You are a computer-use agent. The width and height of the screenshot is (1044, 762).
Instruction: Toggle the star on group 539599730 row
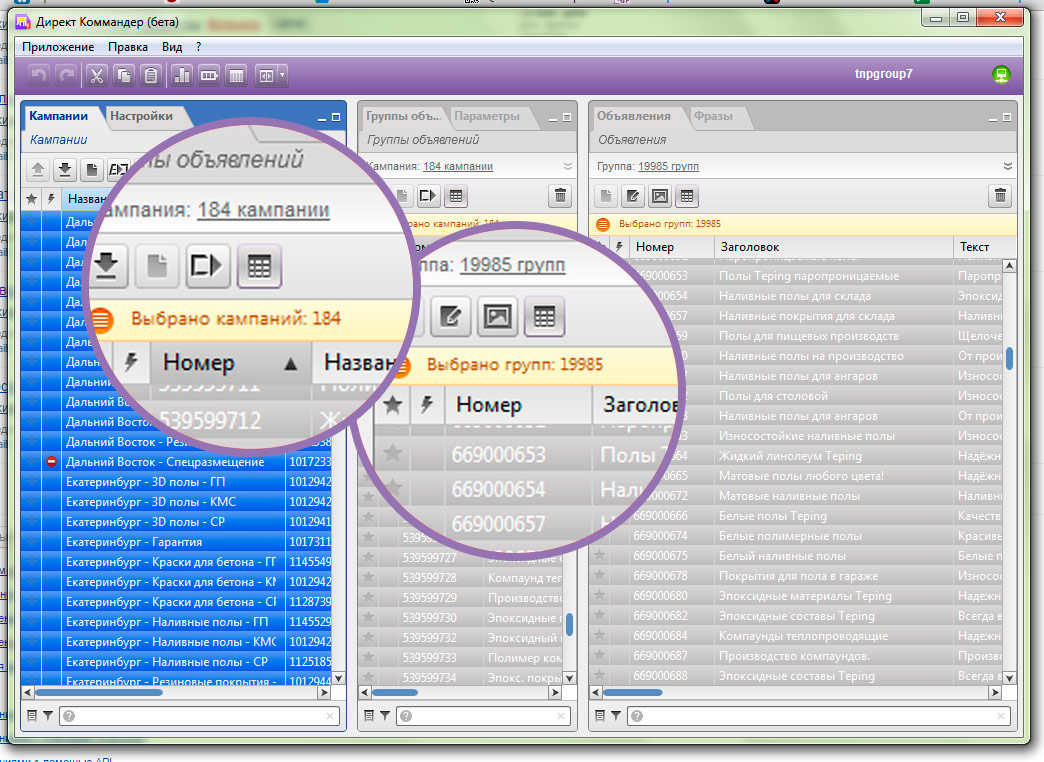(368, 617)
